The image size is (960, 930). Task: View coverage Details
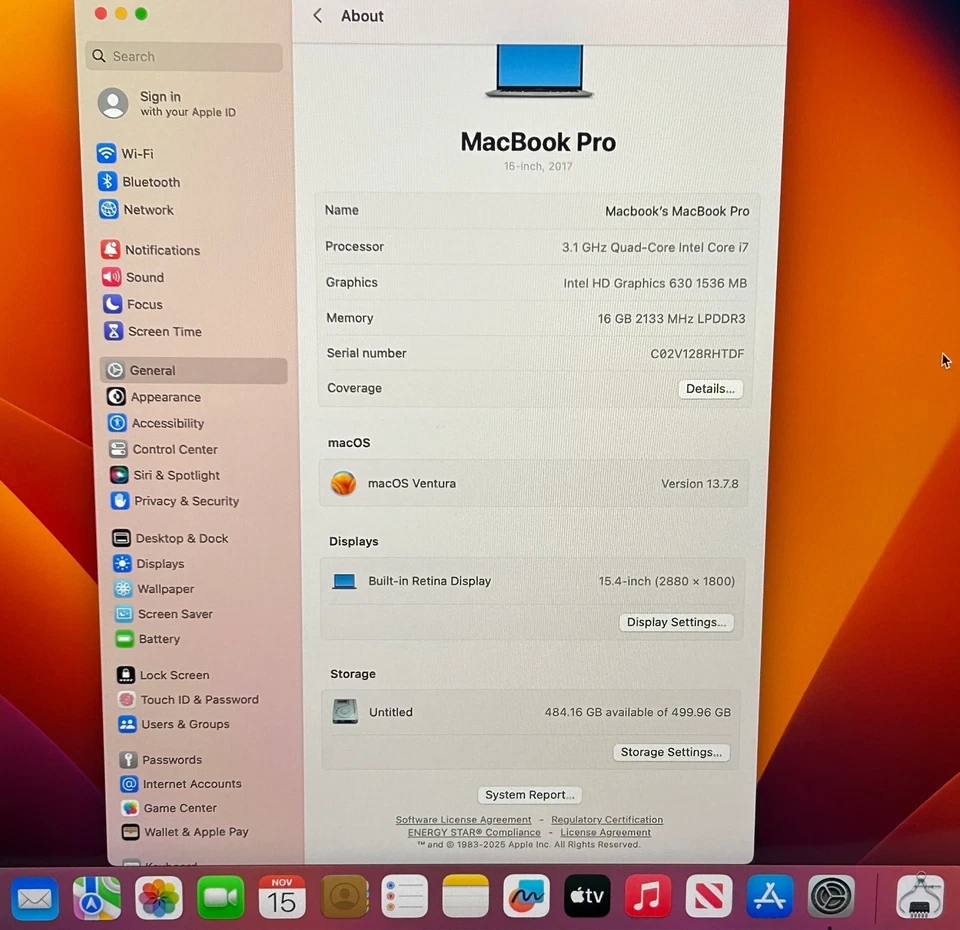pos(710,388)
